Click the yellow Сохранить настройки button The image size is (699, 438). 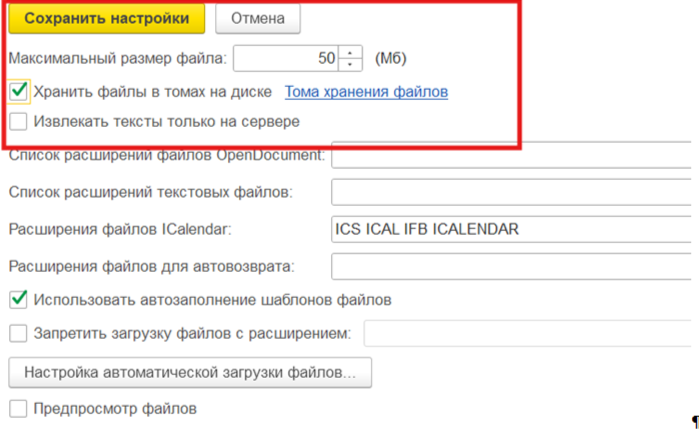click(x=106, y=18)
